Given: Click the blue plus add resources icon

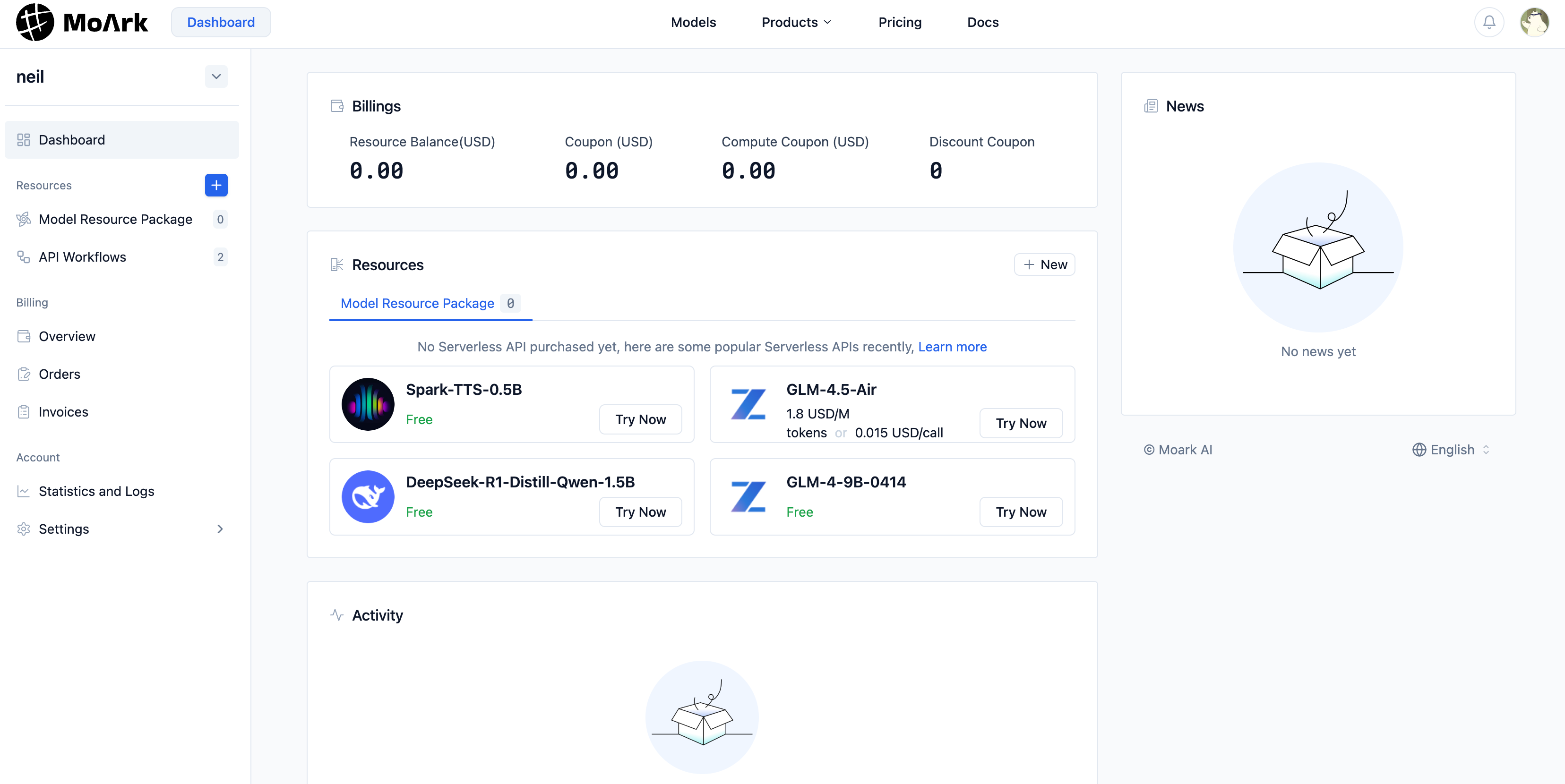Looking at the screenshot, I should (x=215, y=185).
